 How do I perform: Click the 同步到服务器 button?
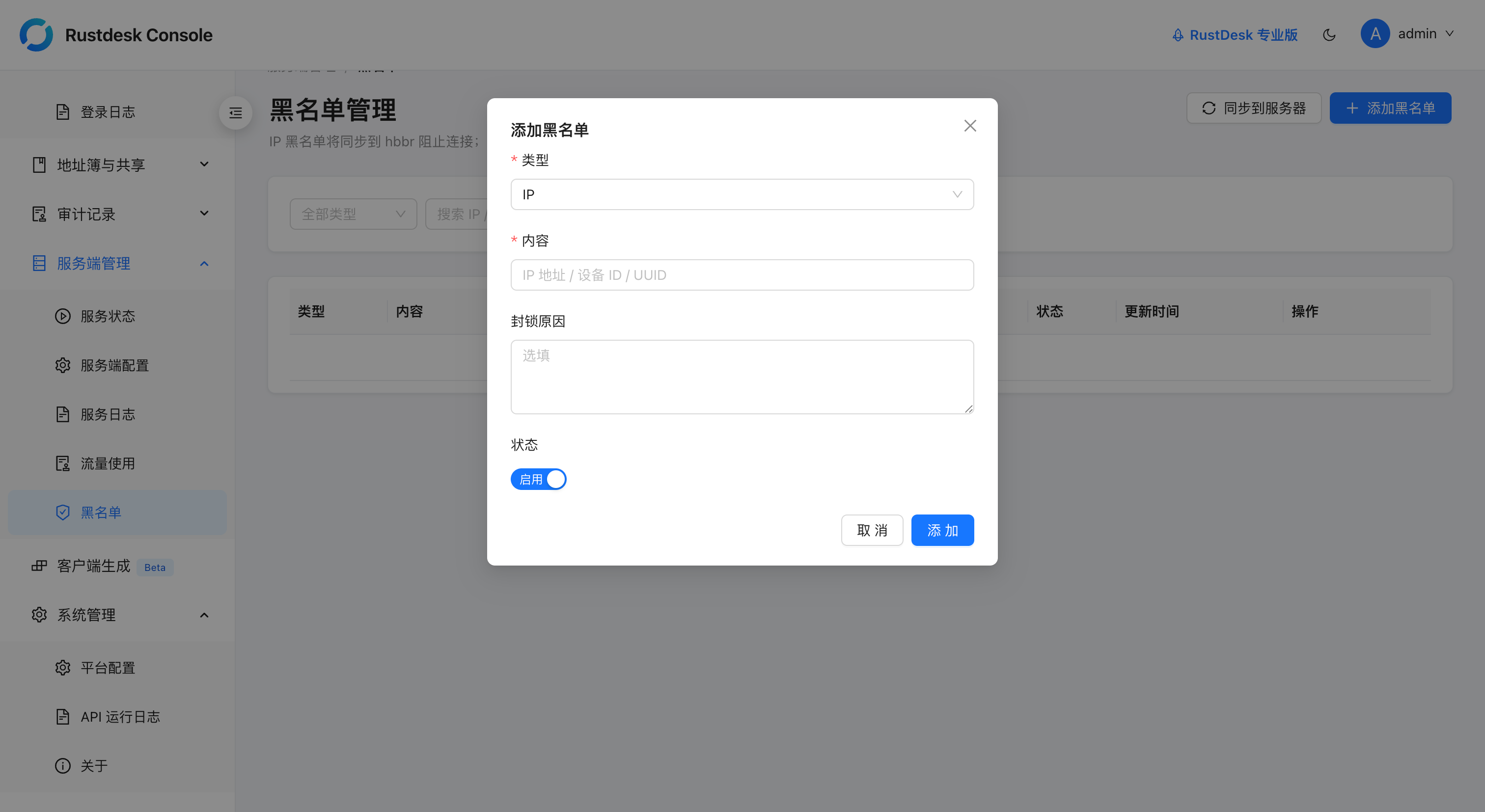(x=1254, y=108)
